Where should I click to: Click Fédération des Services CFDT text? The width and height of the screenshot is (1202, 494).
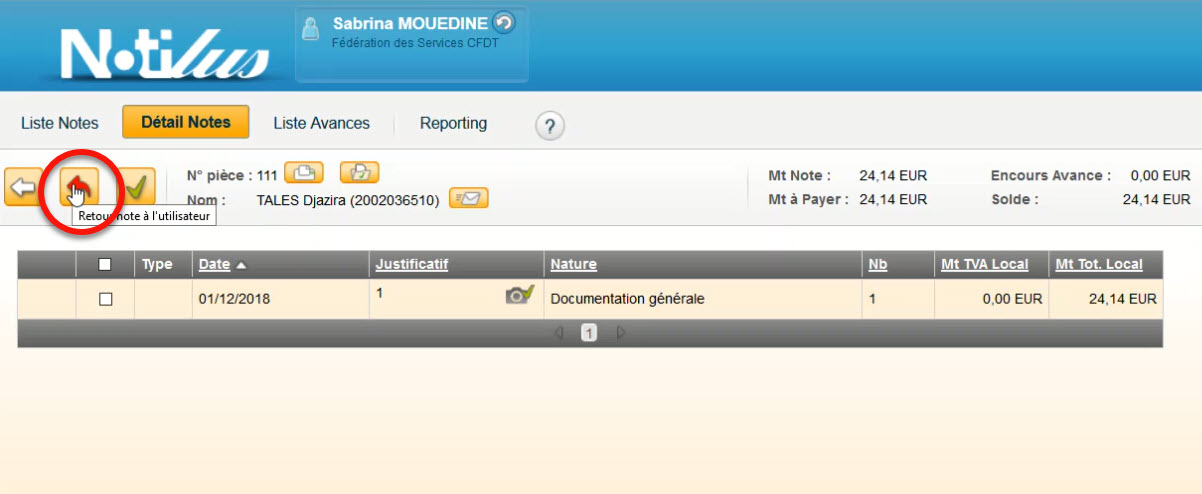(415, 43)
